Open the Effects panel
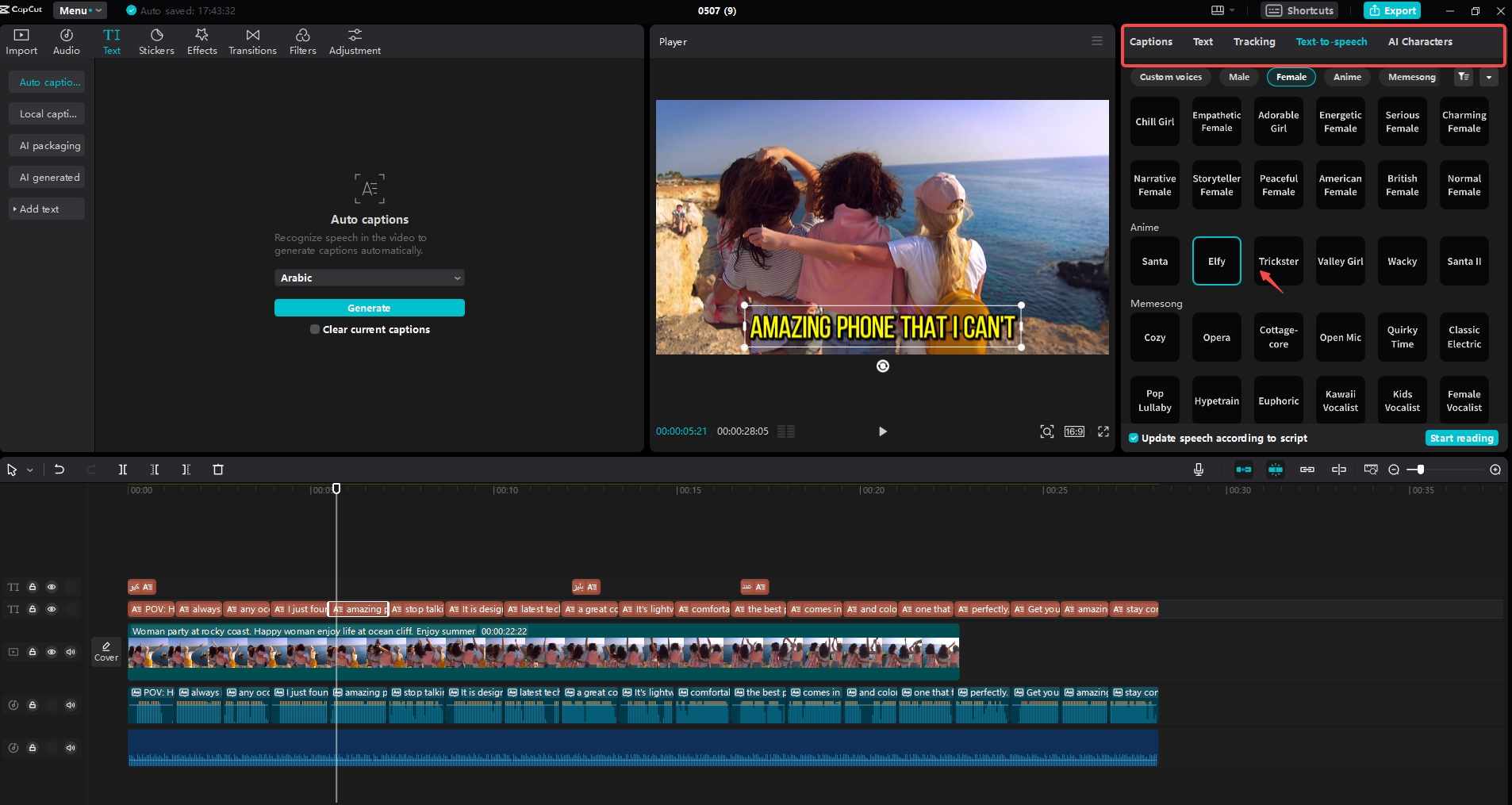Screen dimensions: 1512x805 tap(201, 41)
